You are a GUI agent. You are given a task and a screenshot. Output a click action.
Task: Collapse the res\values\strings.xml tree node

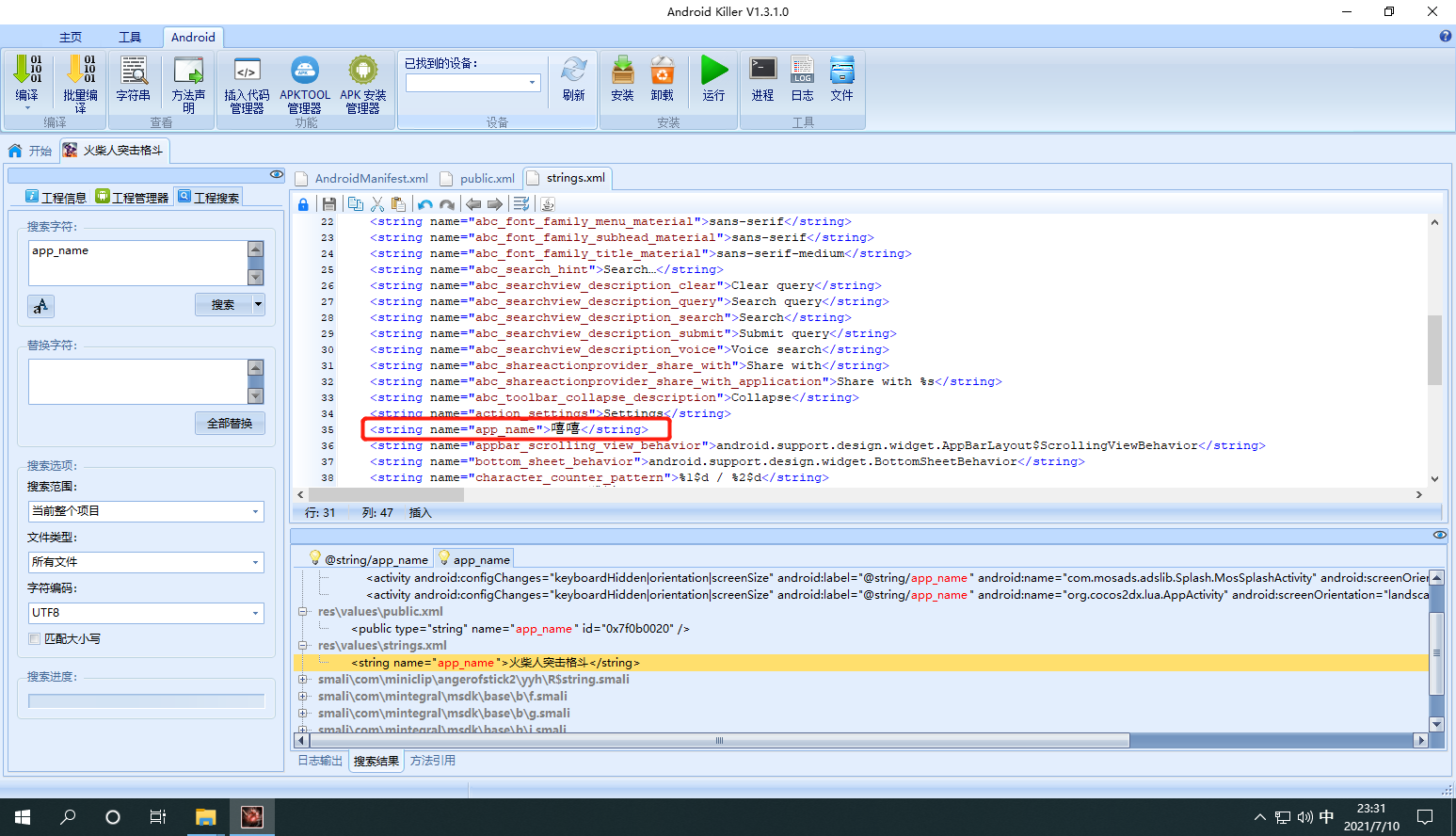pos(303,646)
